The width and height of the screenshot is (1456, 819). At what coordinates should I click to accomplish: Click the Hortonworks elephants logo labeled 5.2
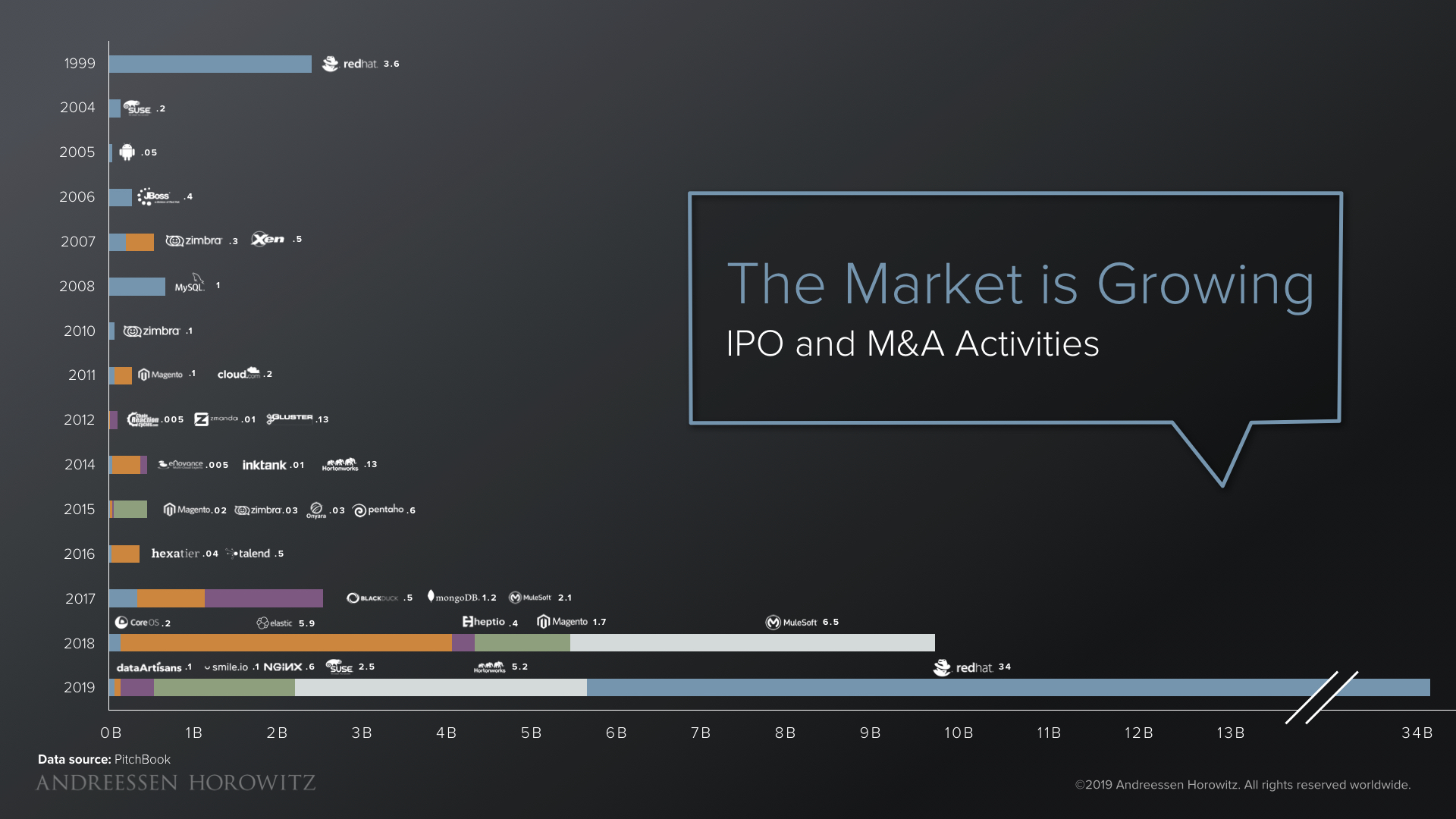tap(489, 666)
